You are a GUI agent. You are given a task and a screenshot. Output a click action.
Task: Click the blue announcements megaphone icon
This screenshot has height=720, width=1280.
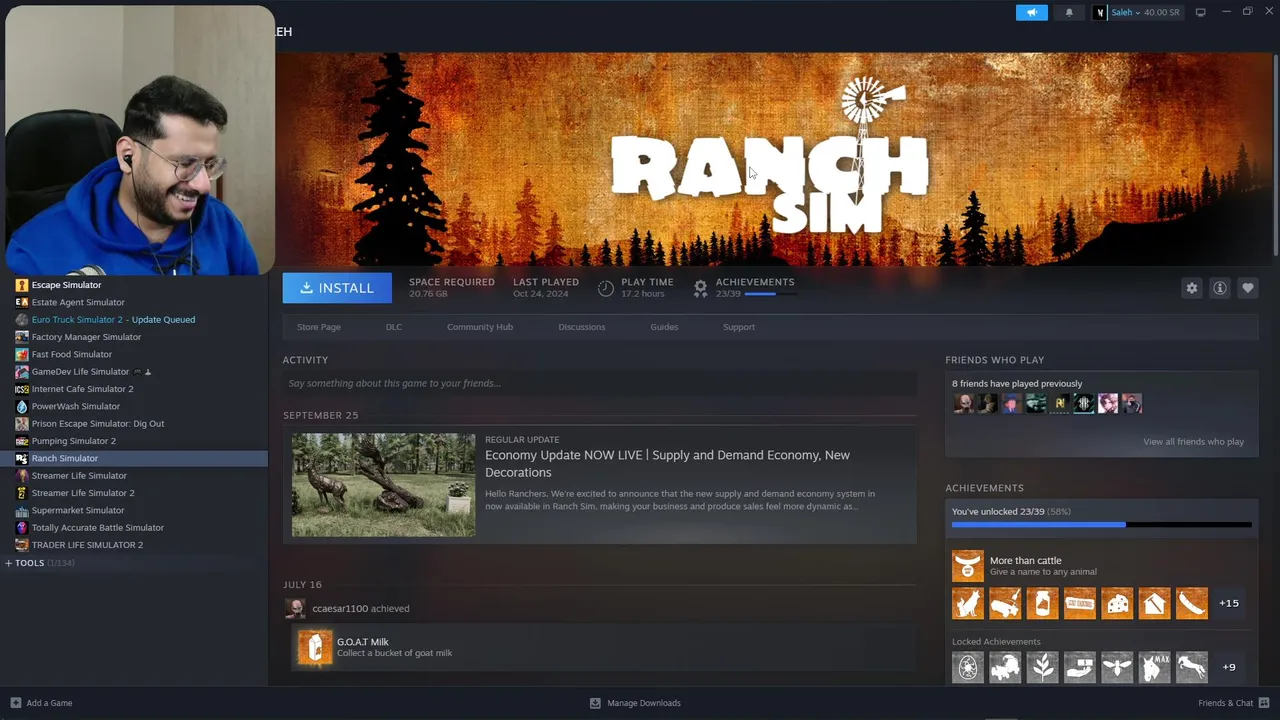coord(1032,12)
